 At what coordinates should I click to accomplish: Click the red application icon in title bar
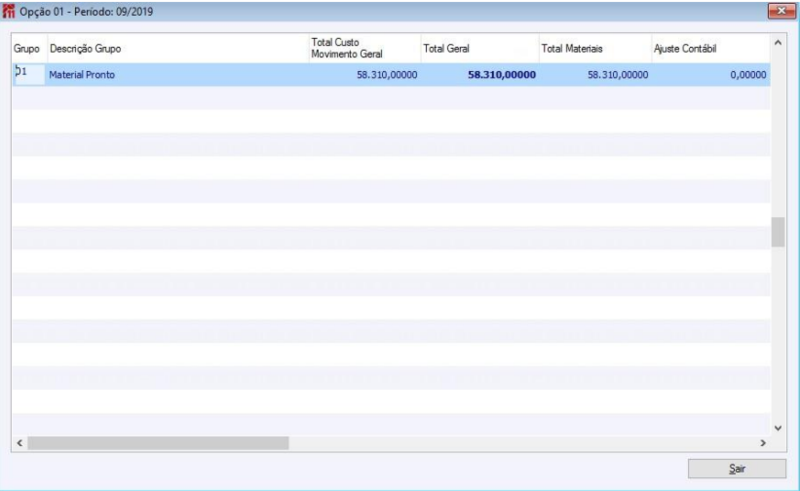point(9,11)
